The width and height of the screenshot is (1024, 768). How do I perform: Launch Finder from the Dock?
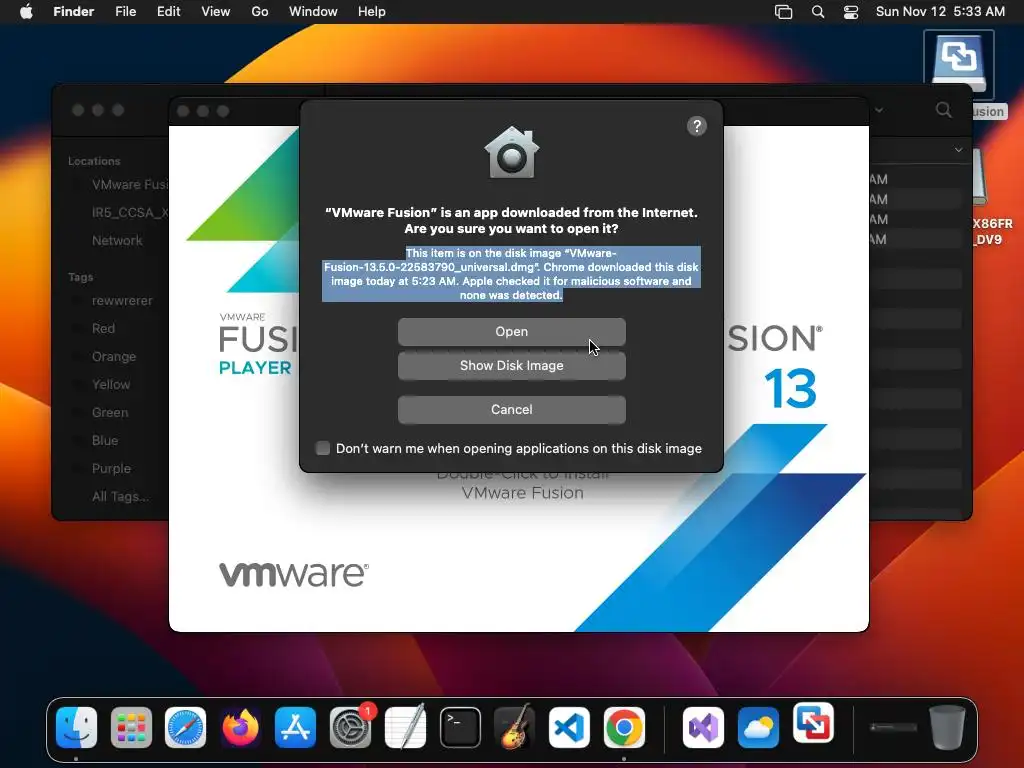pyautogui.click(x=76, y=727)
